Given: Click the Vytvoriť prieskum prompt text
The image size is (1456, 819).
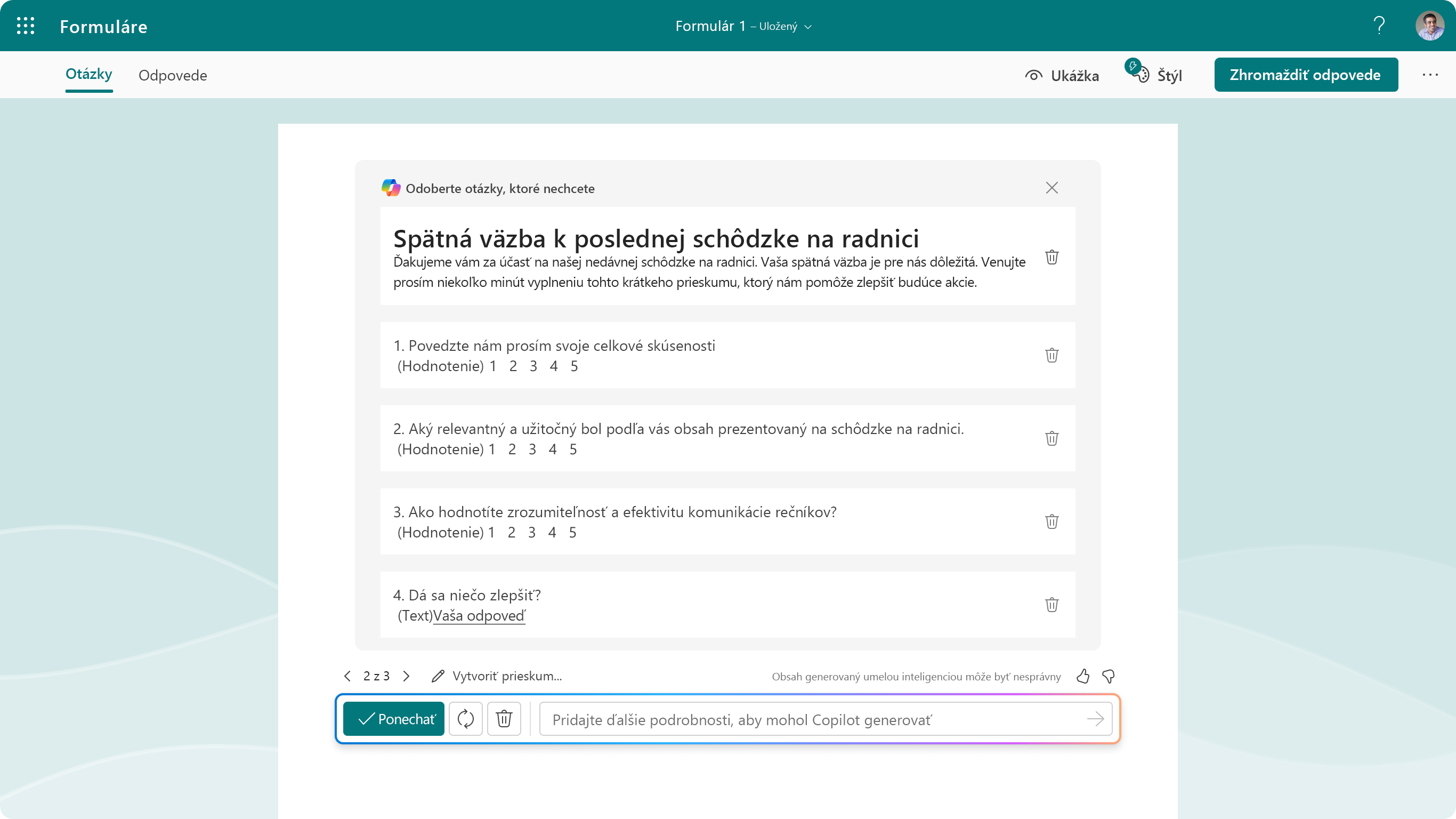Looking at the screenshot, I should tap(507, 676).
